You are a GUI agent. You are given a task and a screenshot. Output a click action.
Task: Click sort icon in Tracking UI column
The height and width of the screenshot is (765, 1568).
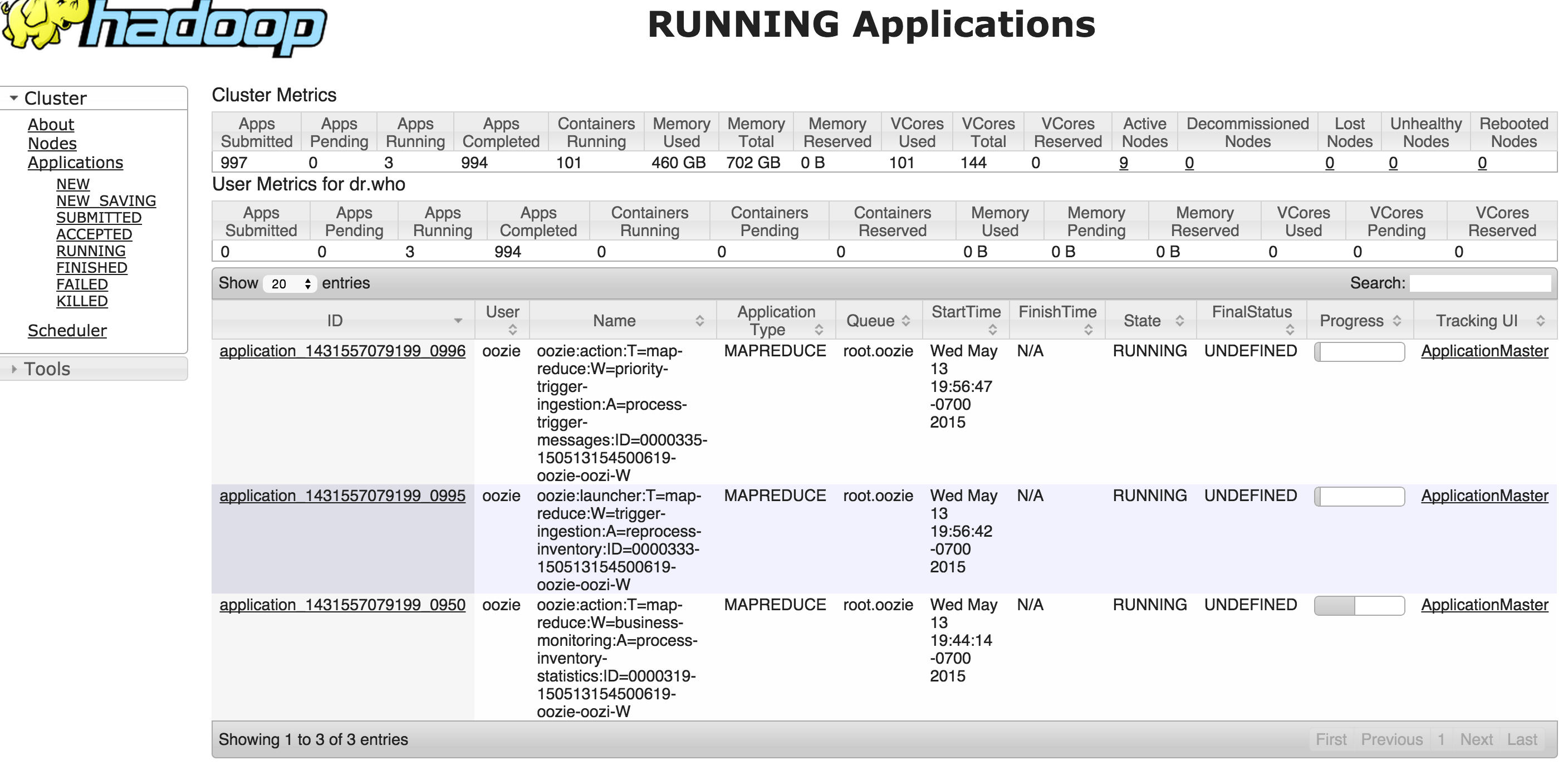1540,321
